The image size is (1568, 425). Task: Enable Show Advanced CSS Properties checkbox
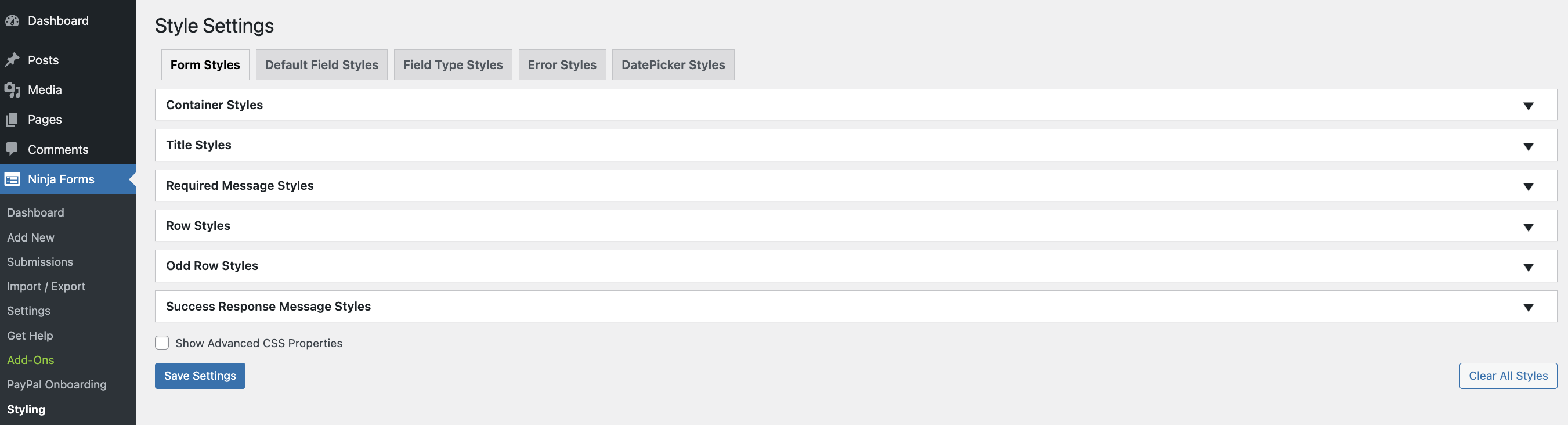[x=162, y=343]
